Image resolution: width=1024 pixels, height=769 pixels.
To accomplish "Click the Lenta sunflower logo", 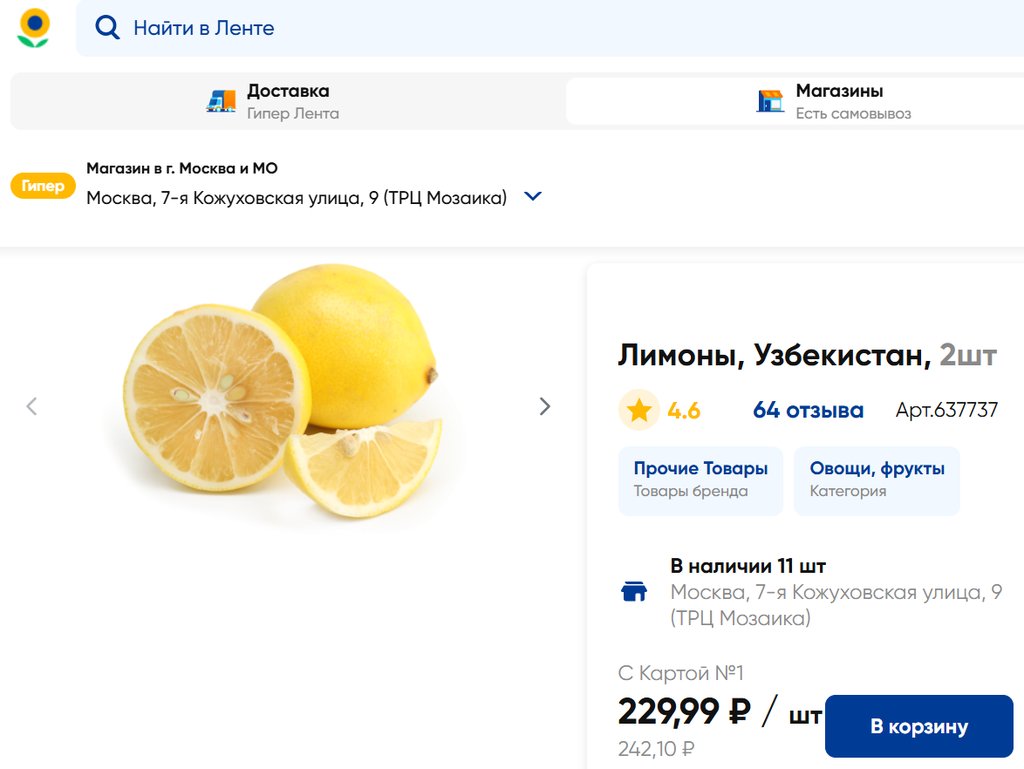I will point(33,28).
